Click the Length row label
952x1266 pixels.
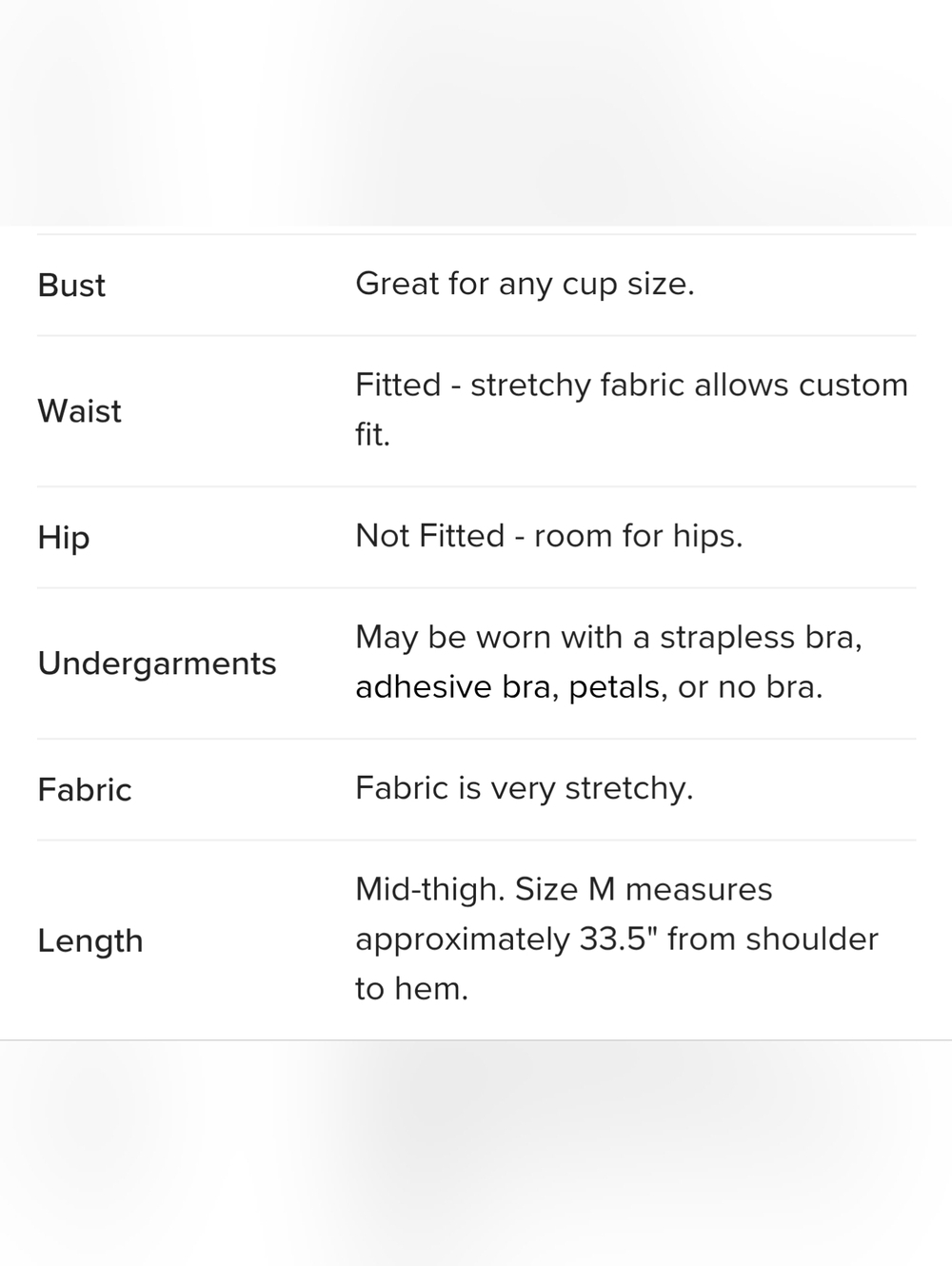point(90,940)
